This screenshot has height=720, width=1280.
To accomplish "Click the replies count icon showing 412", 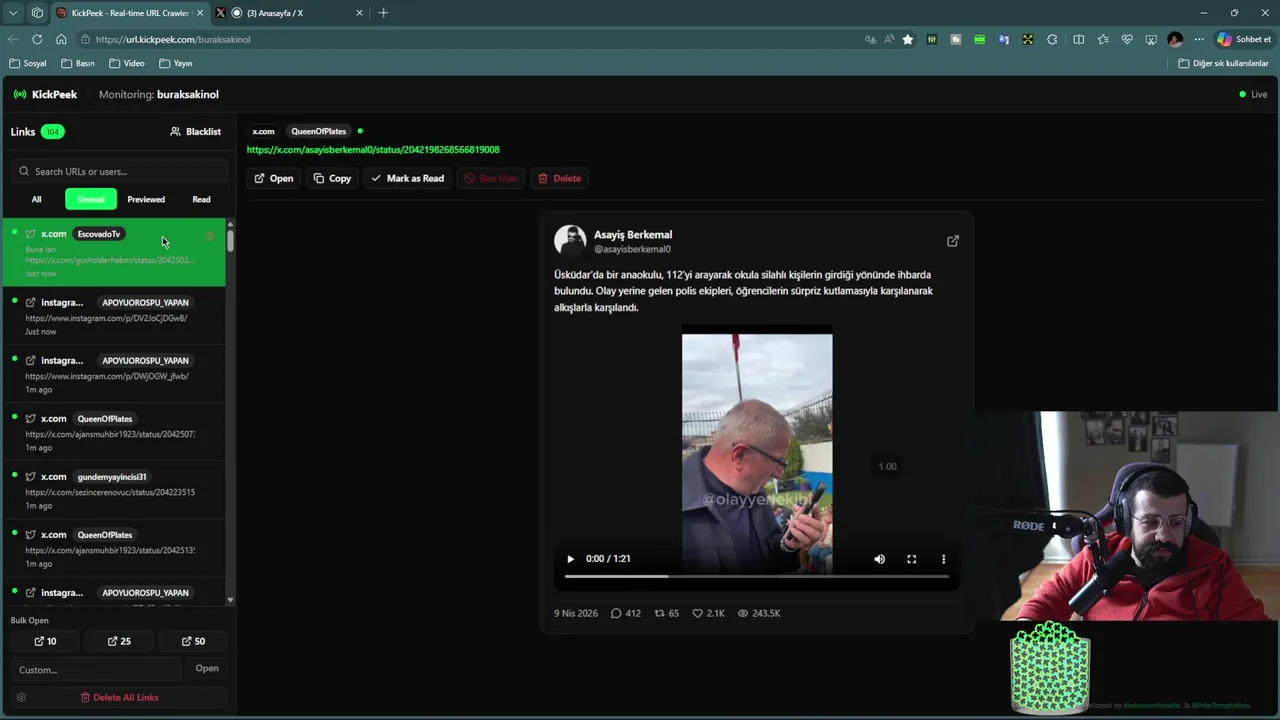I will pos(616,613).
